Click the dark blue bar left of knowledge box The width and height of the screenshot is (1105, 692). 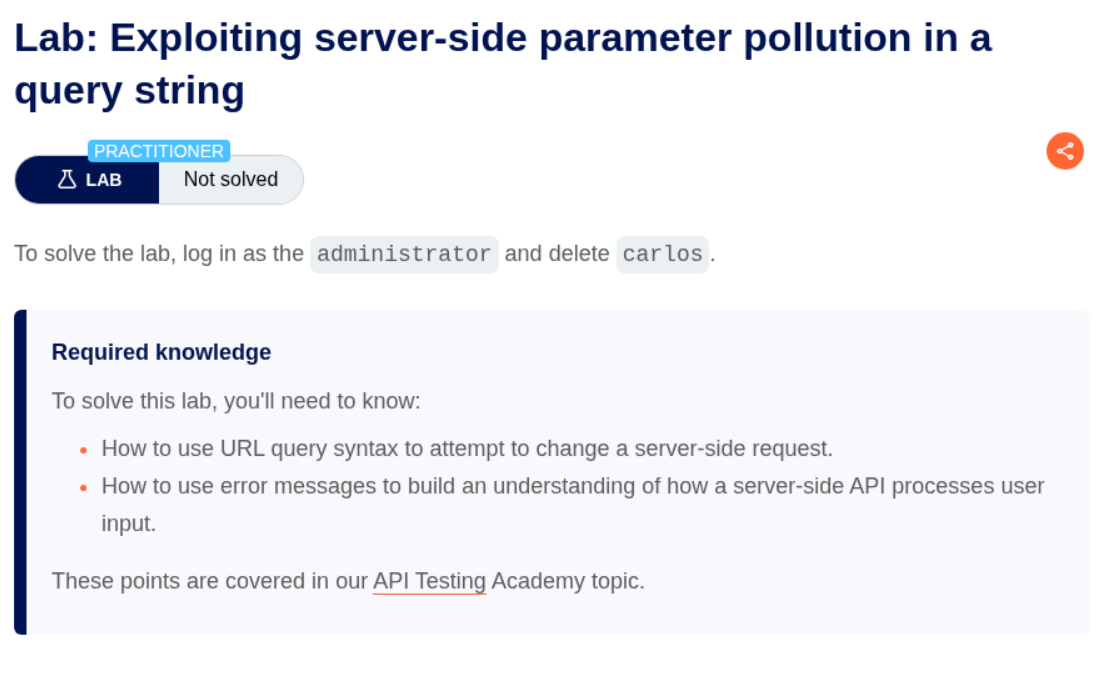tap(20, 471)
